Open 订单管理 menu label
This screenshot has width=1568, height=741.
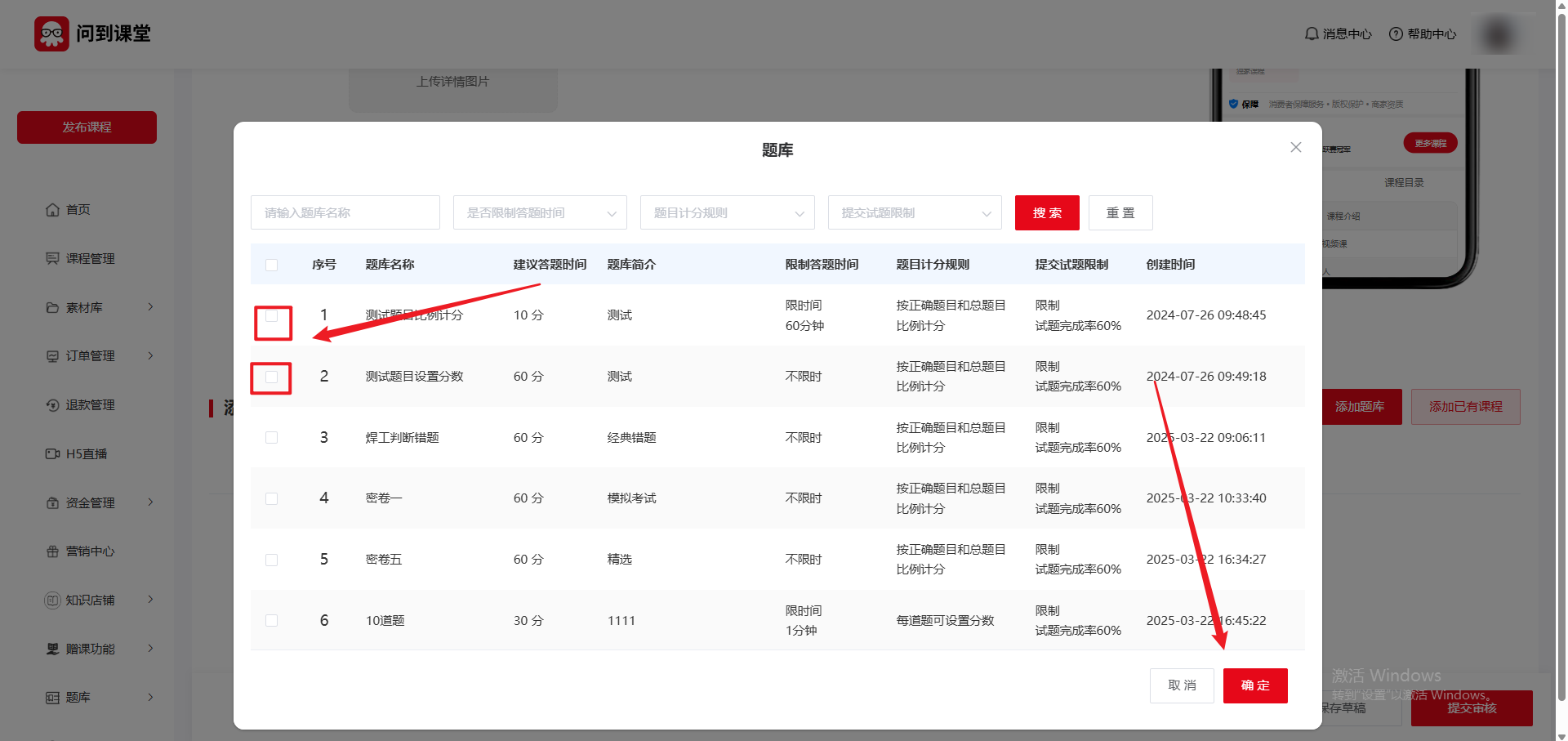91,356
